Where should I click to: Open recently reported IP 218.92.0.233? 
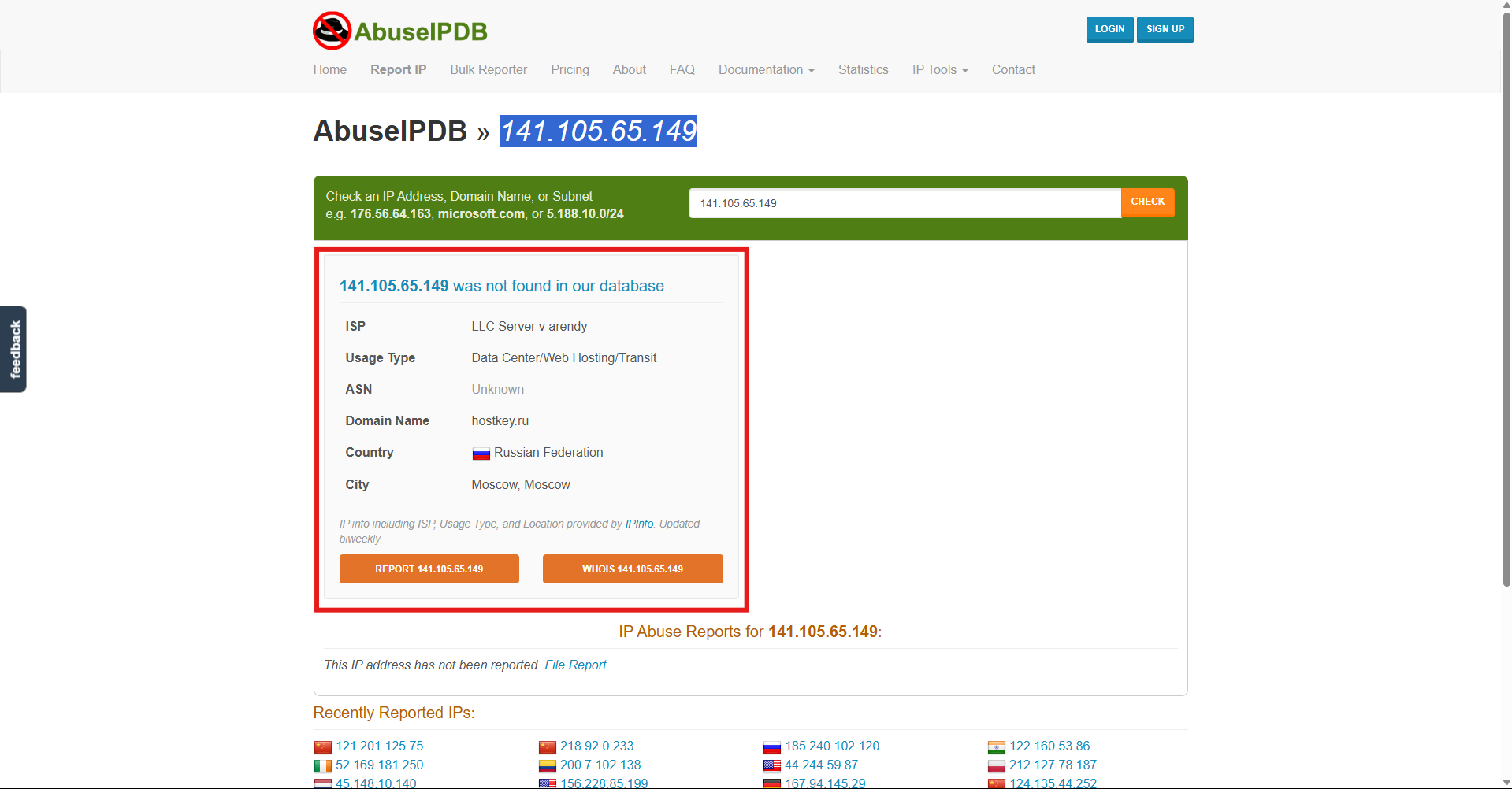(596, 746)
